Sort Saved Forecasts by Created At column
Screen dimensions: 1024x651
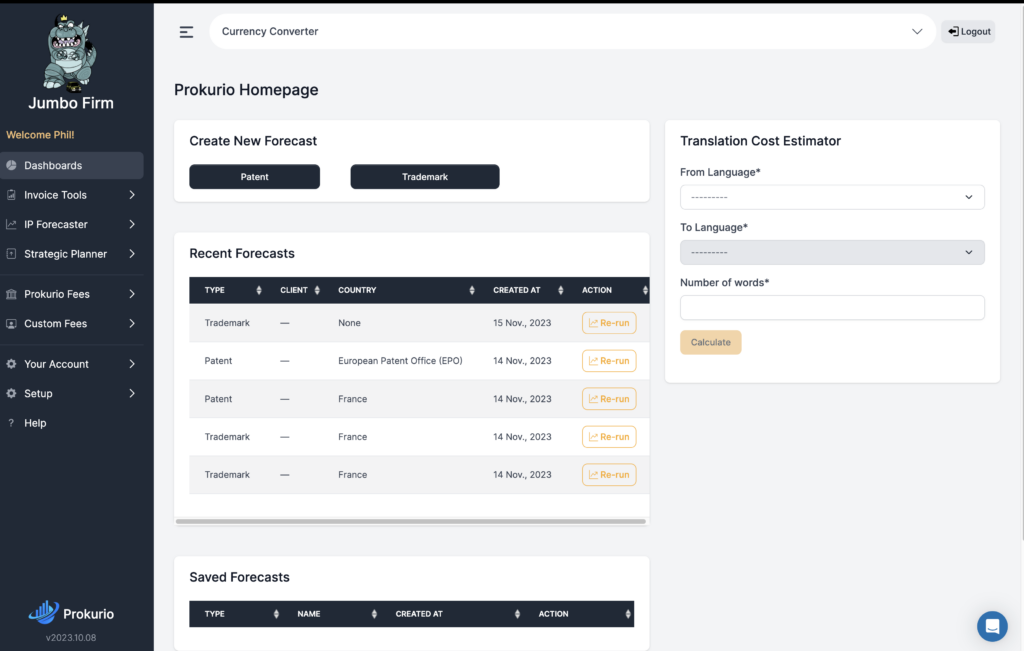[517, 614]
